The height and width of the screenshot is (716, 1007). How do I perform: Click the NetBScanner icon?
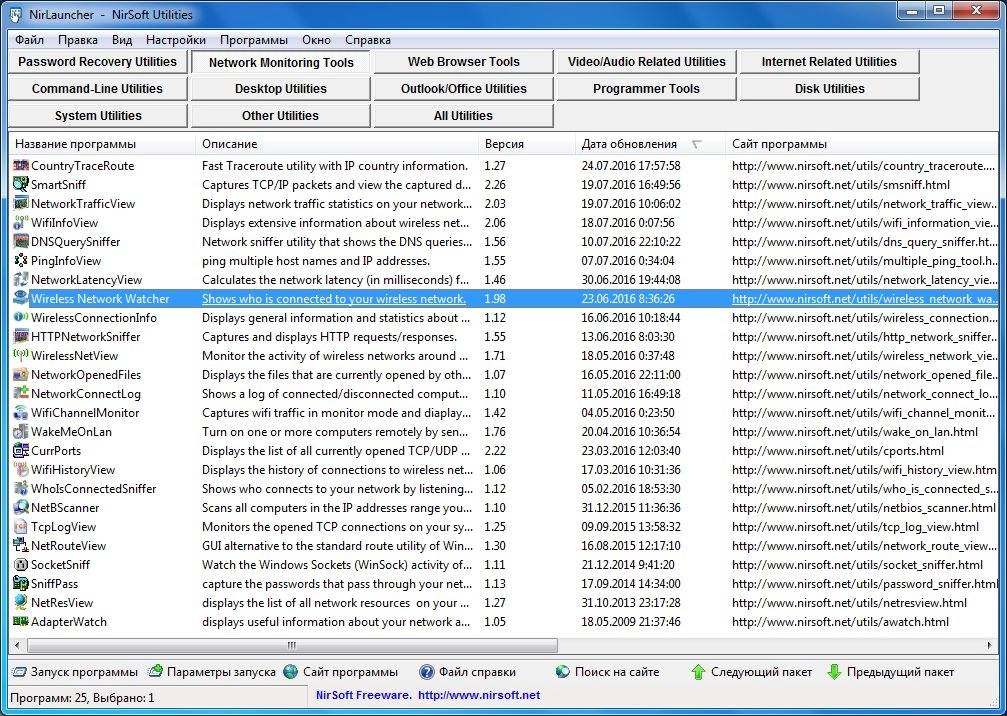click(x=21, y=508)
